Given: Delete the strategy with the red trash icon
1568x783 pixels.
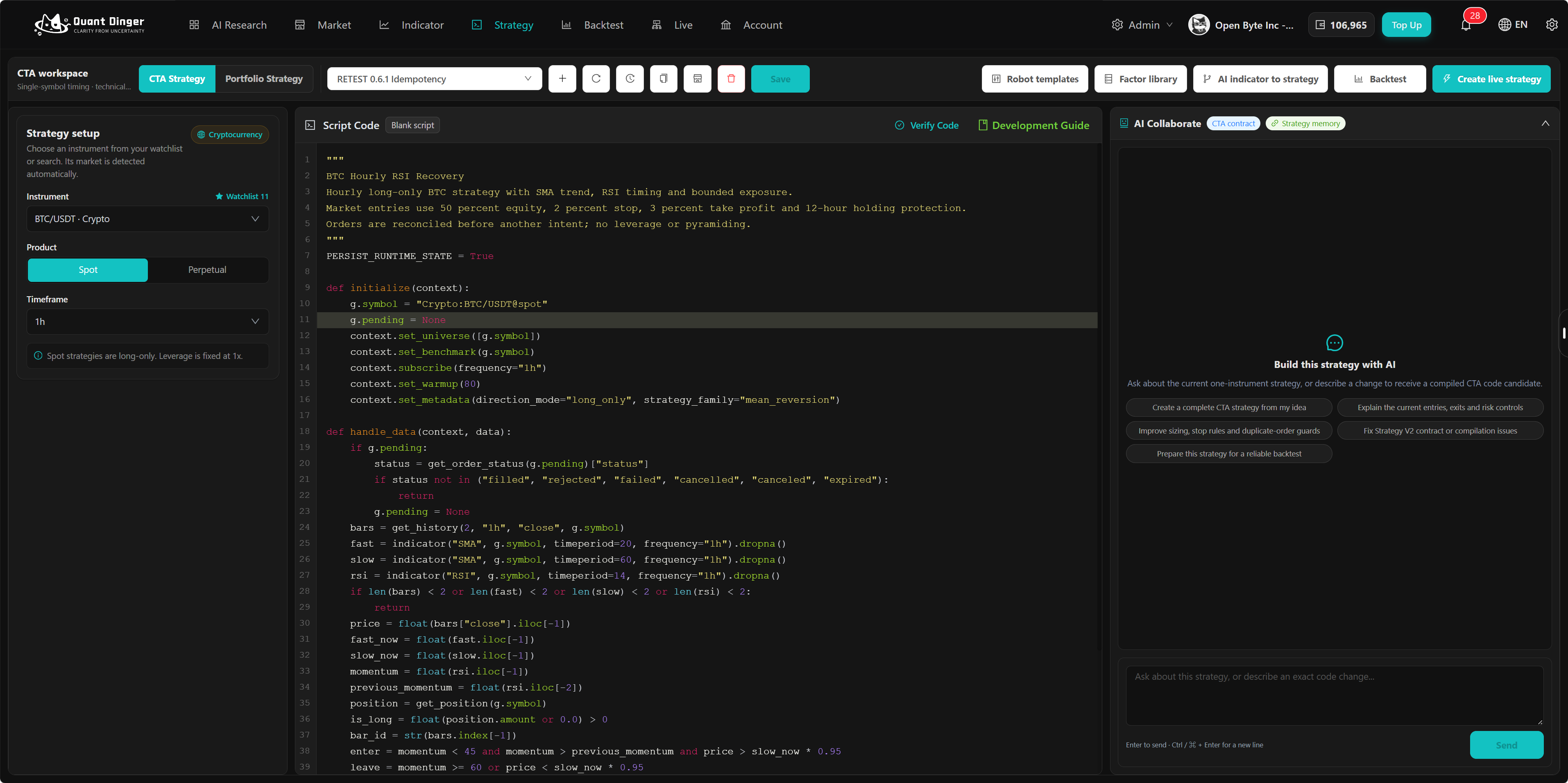Looking at the screenshot, I should tap(731, 79).
